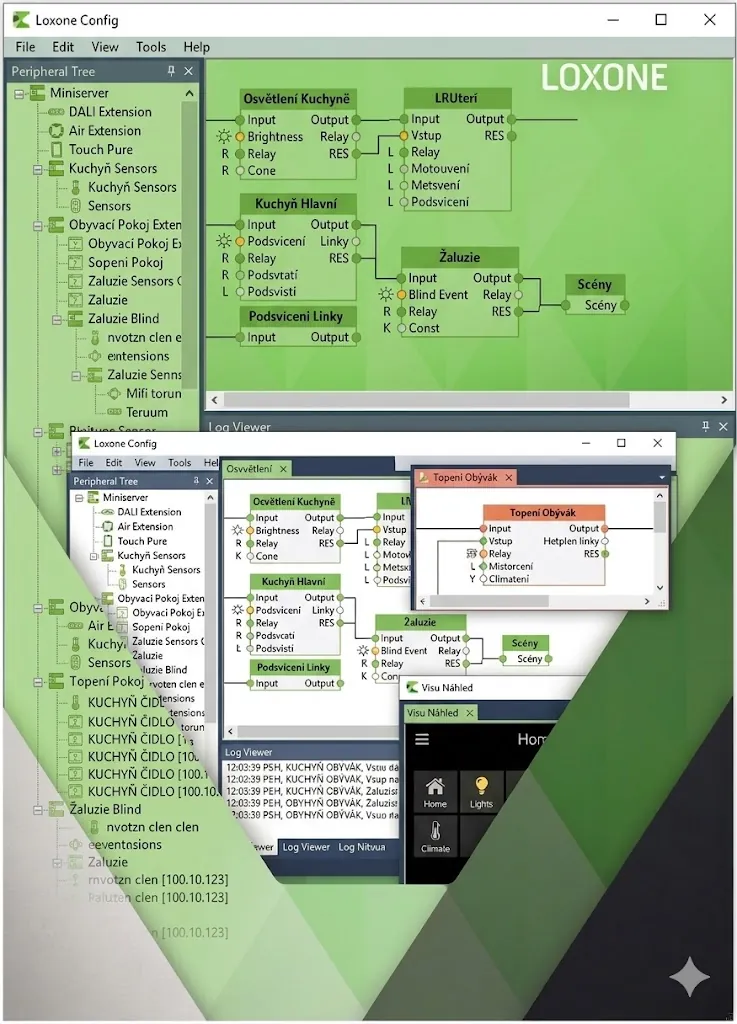Image resolution: width=737 pixels, height=1024 pixels.
Task: Select the Mifi torun item icon
Action: pos(114,393)
